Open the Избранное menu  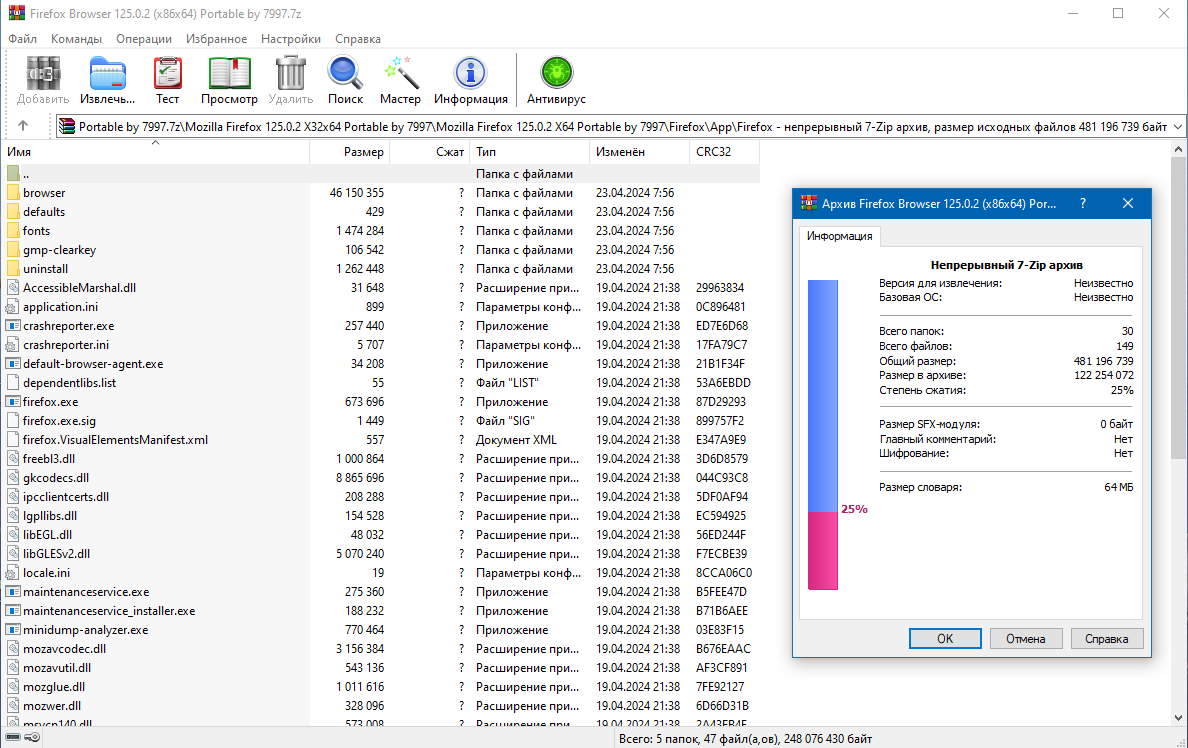(x=217, y=39)
